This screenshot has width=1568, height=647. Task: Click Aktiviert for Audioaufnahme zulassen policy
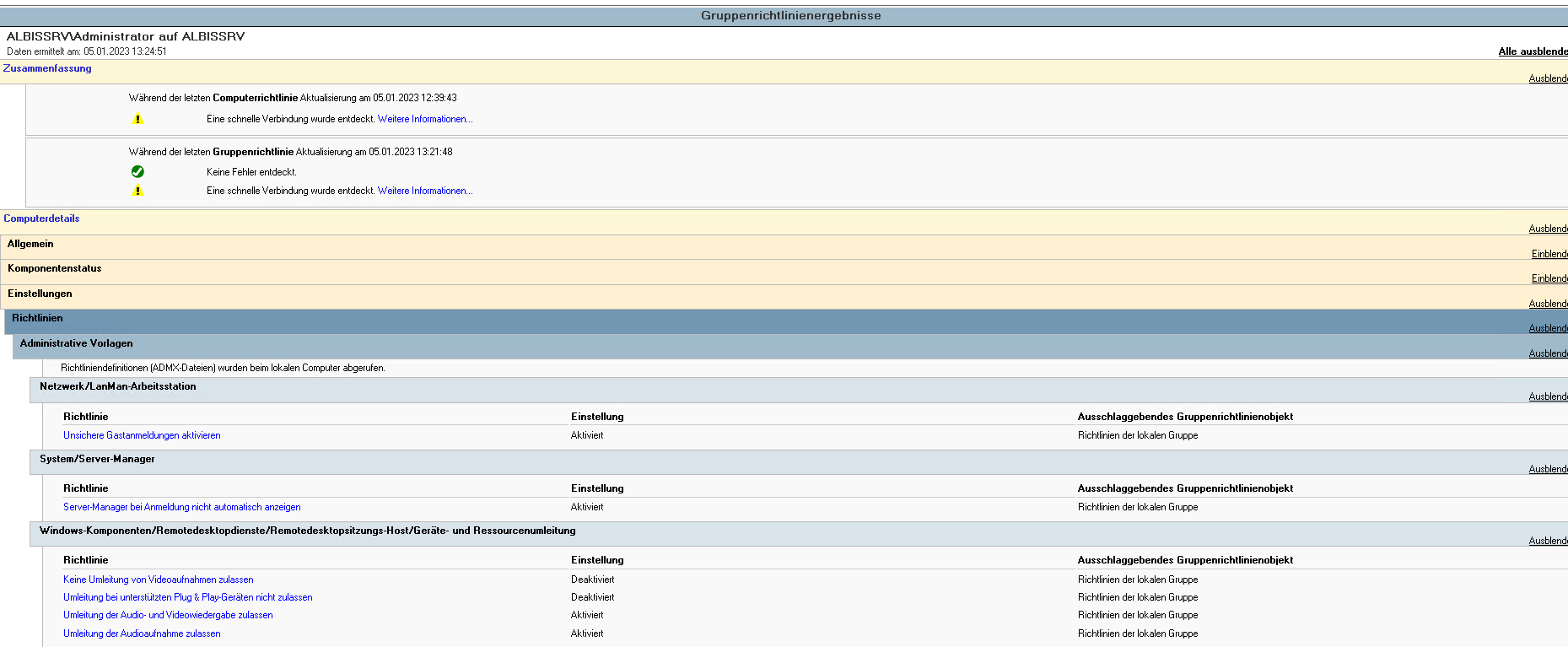[587, 634]
